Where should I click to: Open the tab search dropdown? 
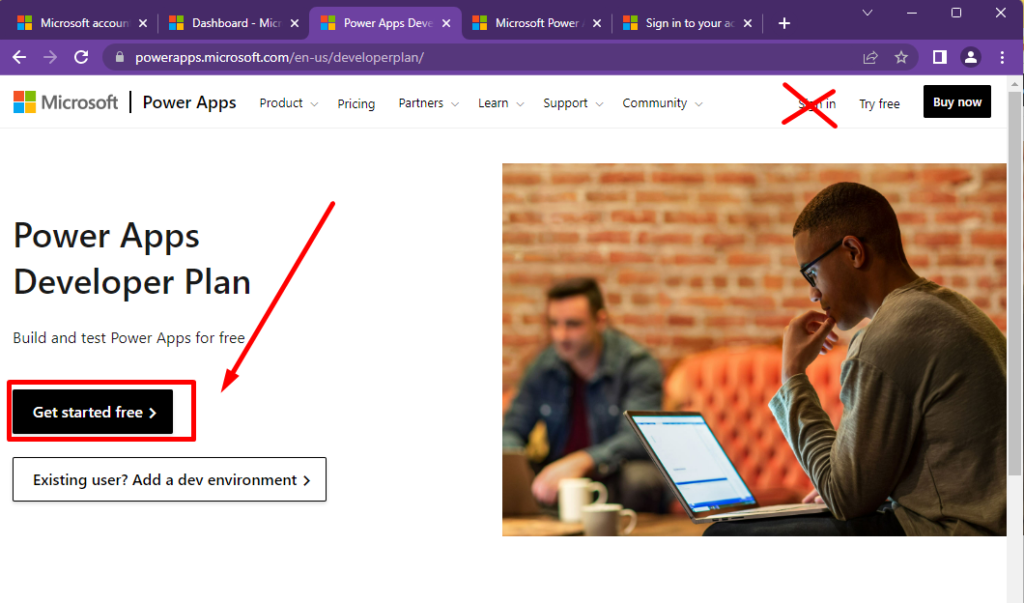(x=867, y=13)
